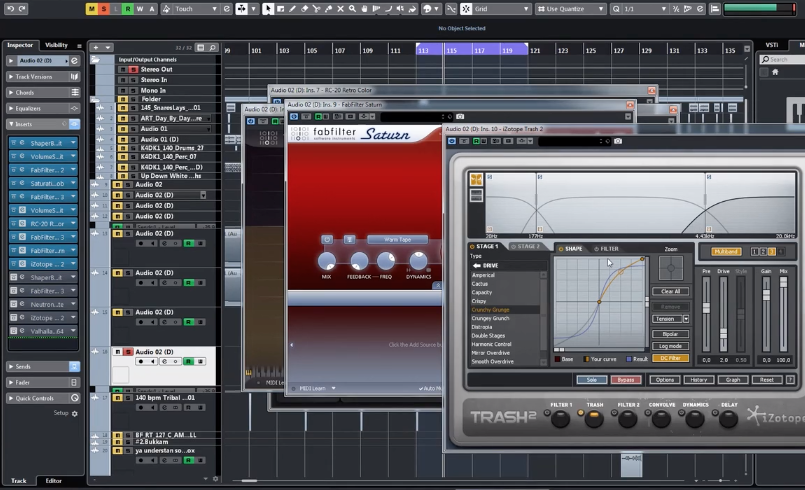Toggle the Multiband button in Trash 2
Viewport: 805px width, 490px height.
[726, 252]
